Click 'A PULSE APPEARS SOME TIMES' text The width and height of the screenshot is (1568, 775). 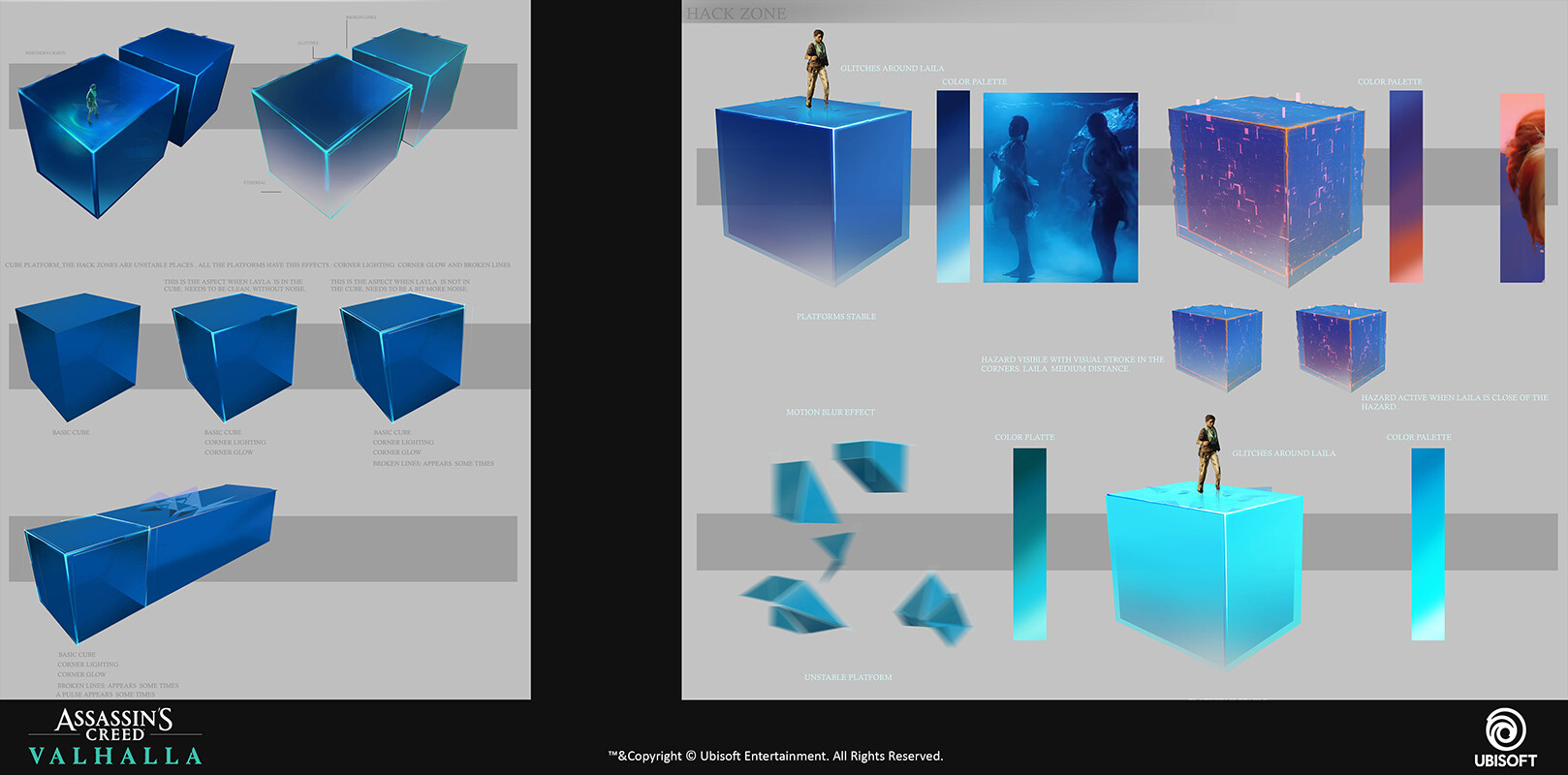[106, 695]
